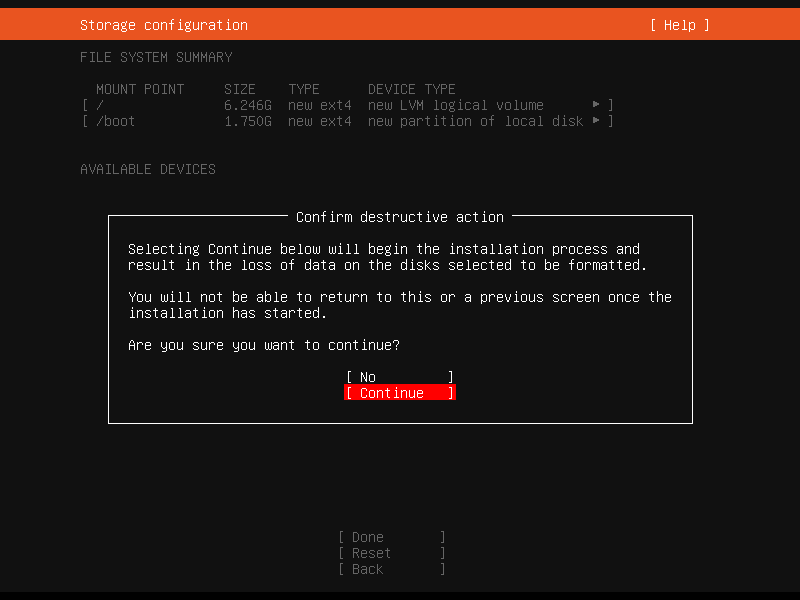Click the Storage configuration header title

[x=164, y=25]
